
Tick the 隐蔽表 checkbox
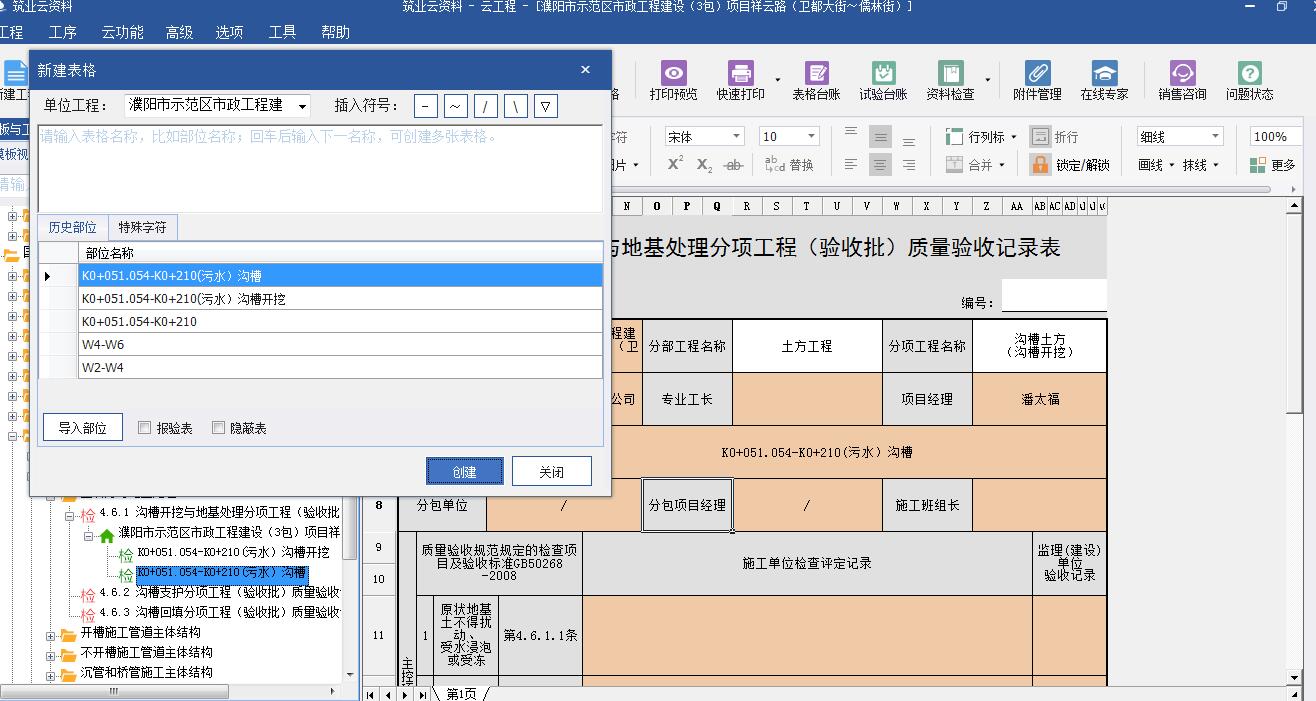219,428
